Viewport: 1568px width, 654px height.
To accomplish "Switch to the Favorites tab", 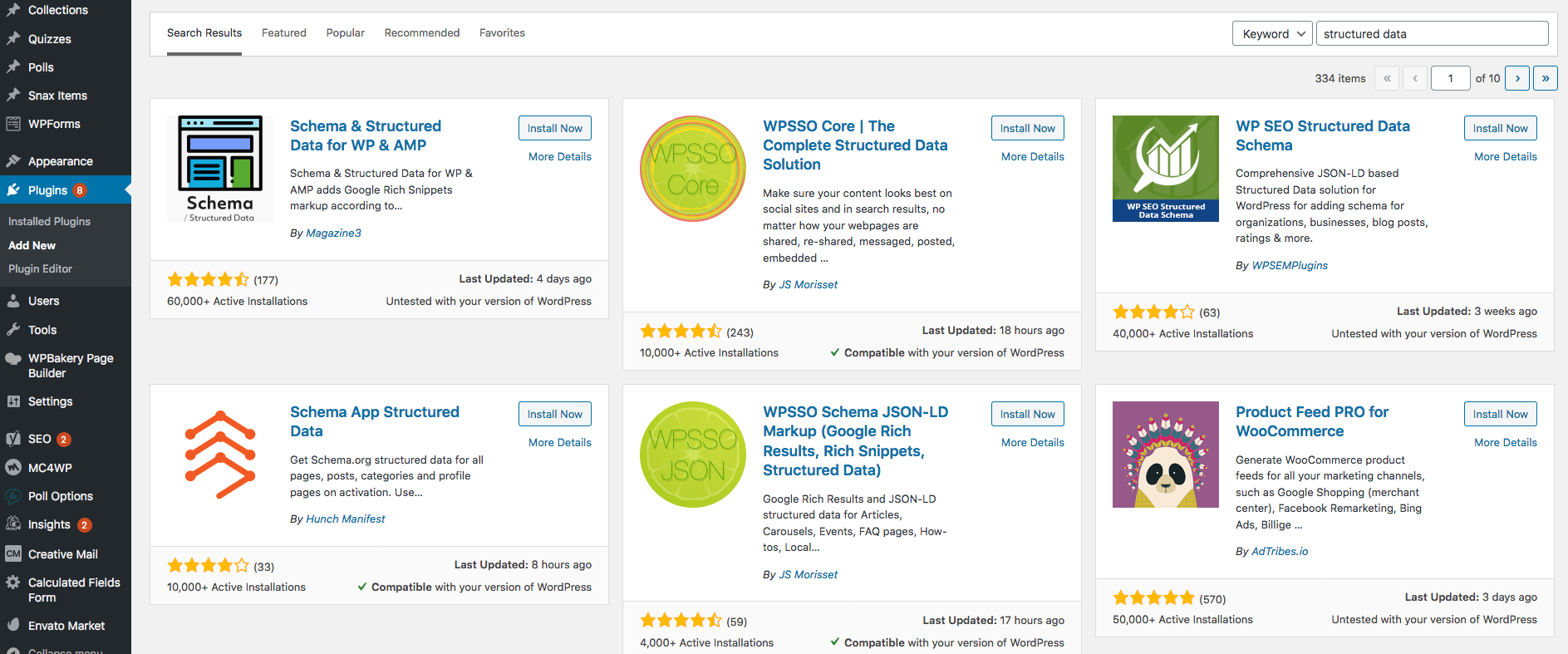I will tap(502, 33).
